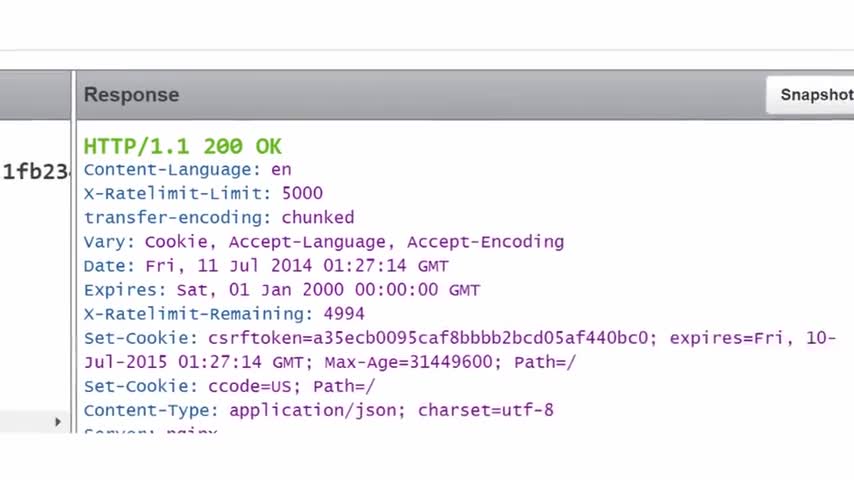Click the Set-Cookie ccode=US line
Screen dimensions: 854x480
(x=229, y=386)
